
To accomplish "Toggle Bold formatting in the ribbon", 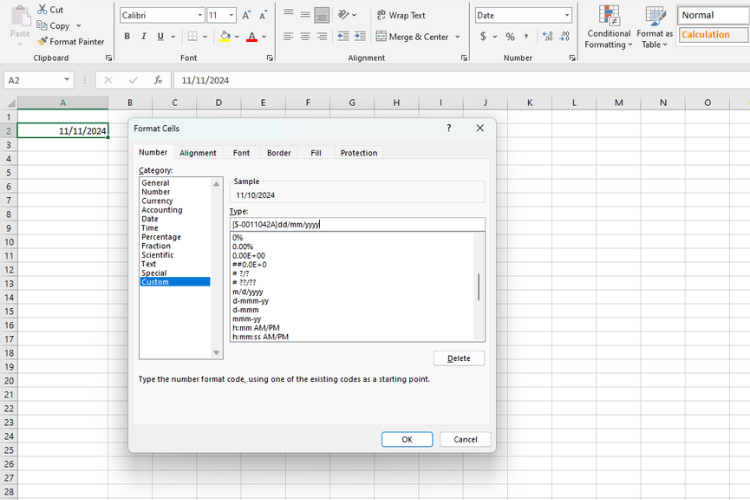I will point(127,36).
